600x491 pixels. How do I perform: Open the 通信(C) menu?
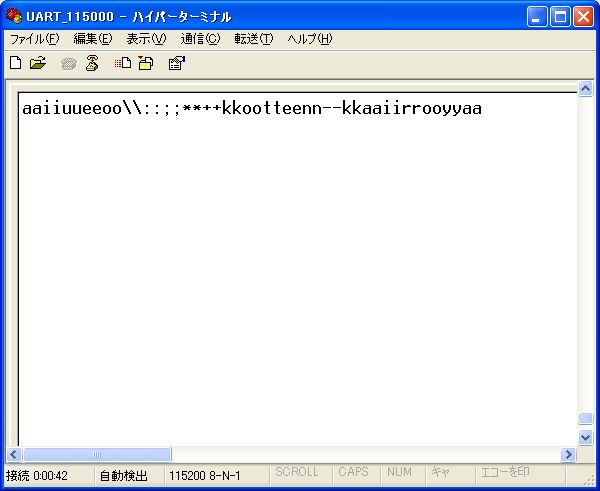coord(200,39)
